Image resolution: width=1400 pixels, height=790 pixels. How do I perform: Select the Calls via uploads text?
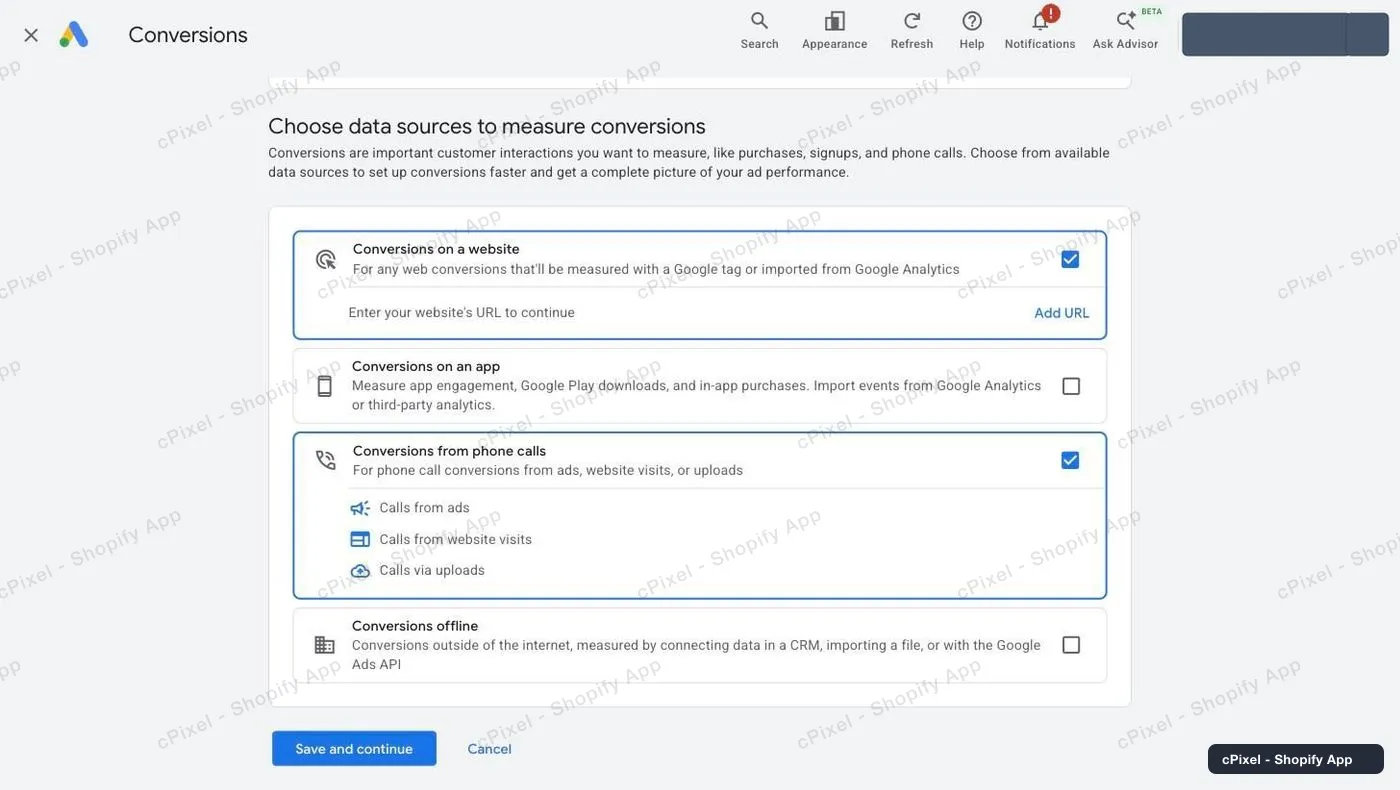point(432,570)
